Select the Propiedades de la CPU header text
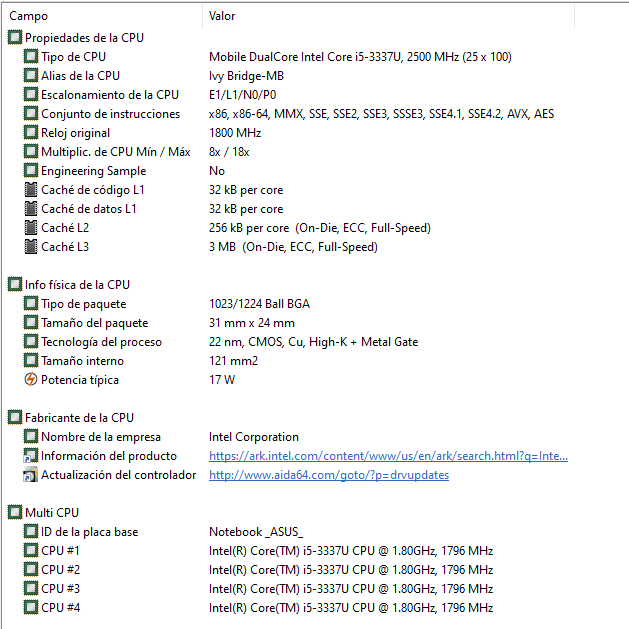629x629 pixels. (84, 38)
